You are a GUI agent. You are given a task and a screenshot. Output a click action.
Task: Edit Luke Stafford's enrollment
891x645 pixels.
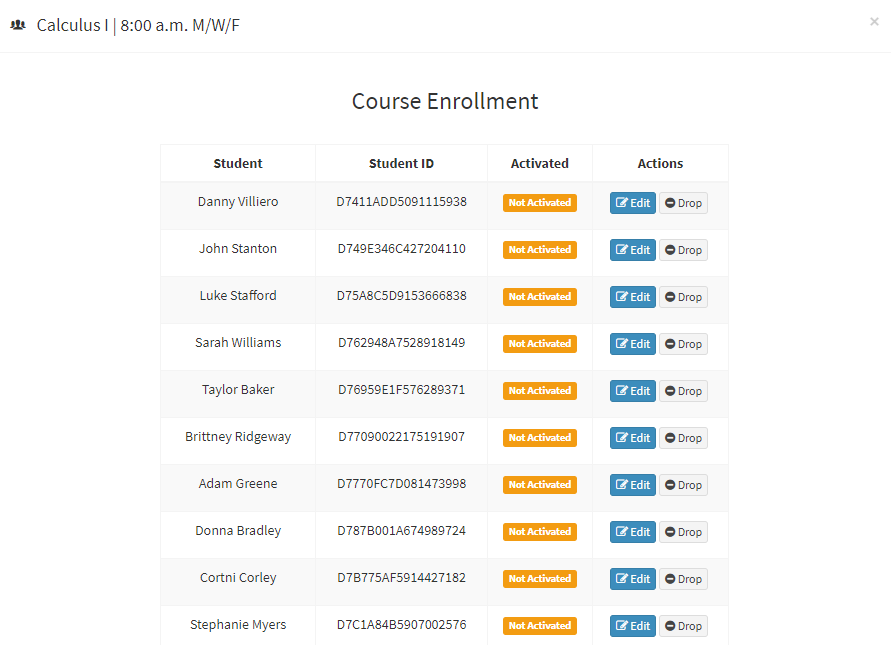(633, 297)
